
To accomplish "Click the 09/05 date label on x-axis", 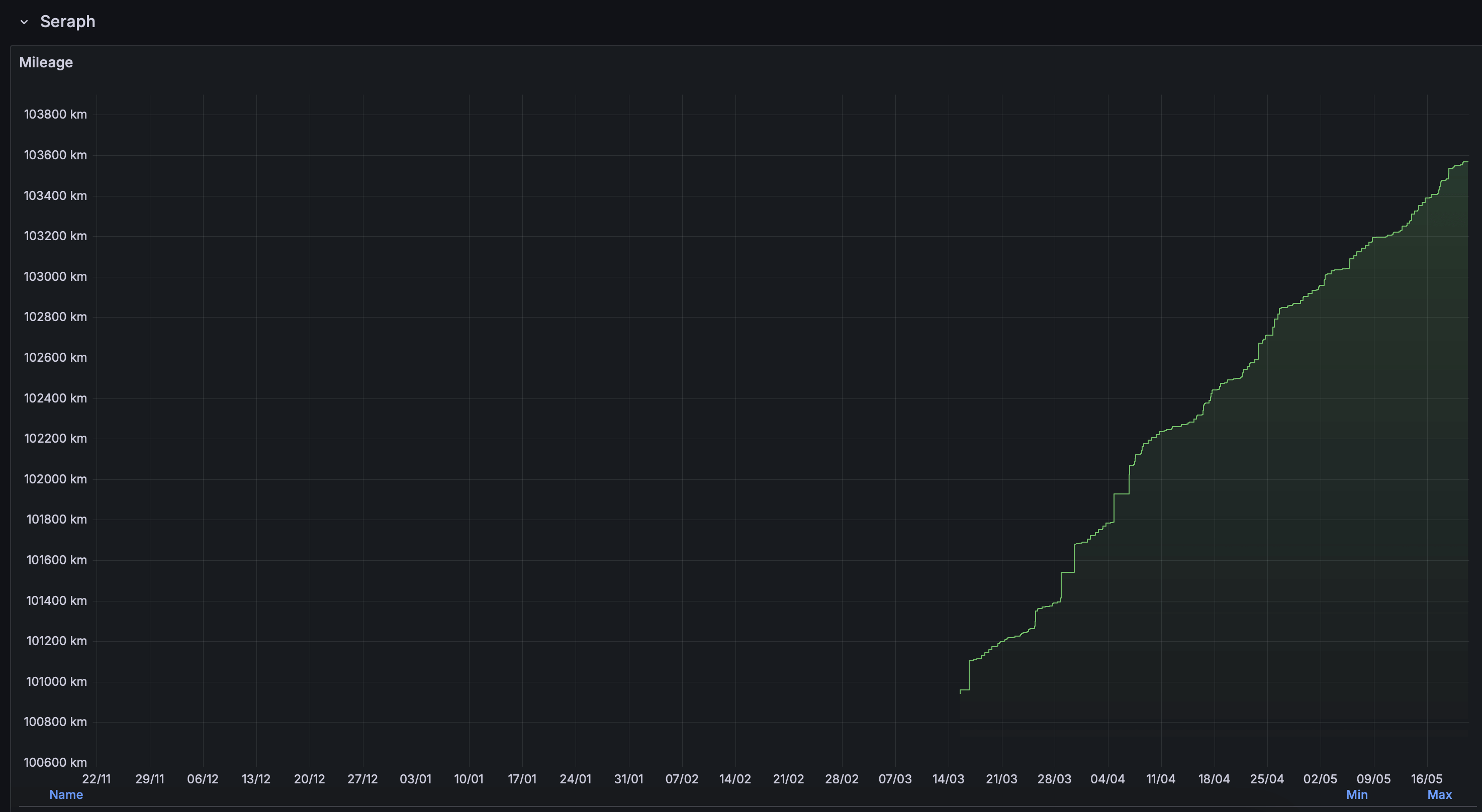I will click(x=1373, y=779).
